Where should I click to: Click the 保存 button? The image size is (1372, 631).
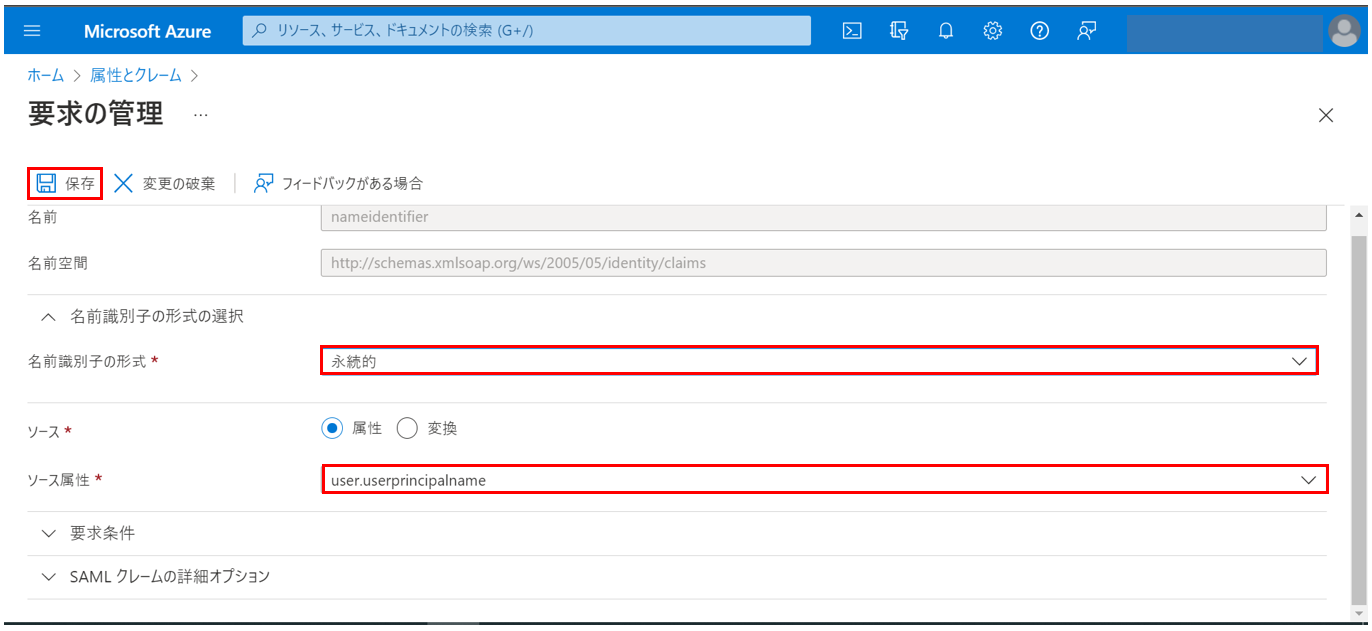[66, 183]
